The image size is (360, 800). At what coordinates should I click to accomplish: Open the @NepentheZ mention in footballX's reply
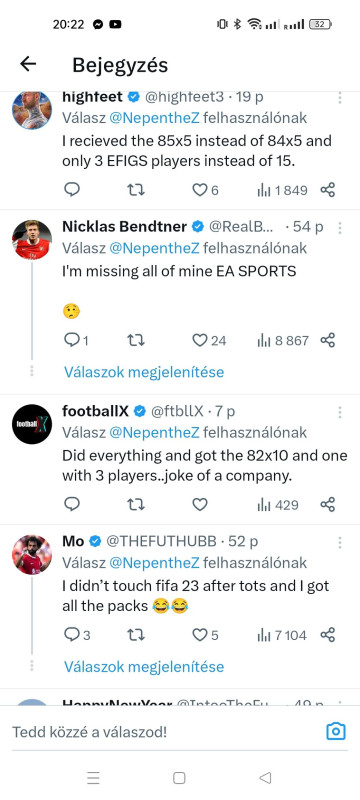154,433
